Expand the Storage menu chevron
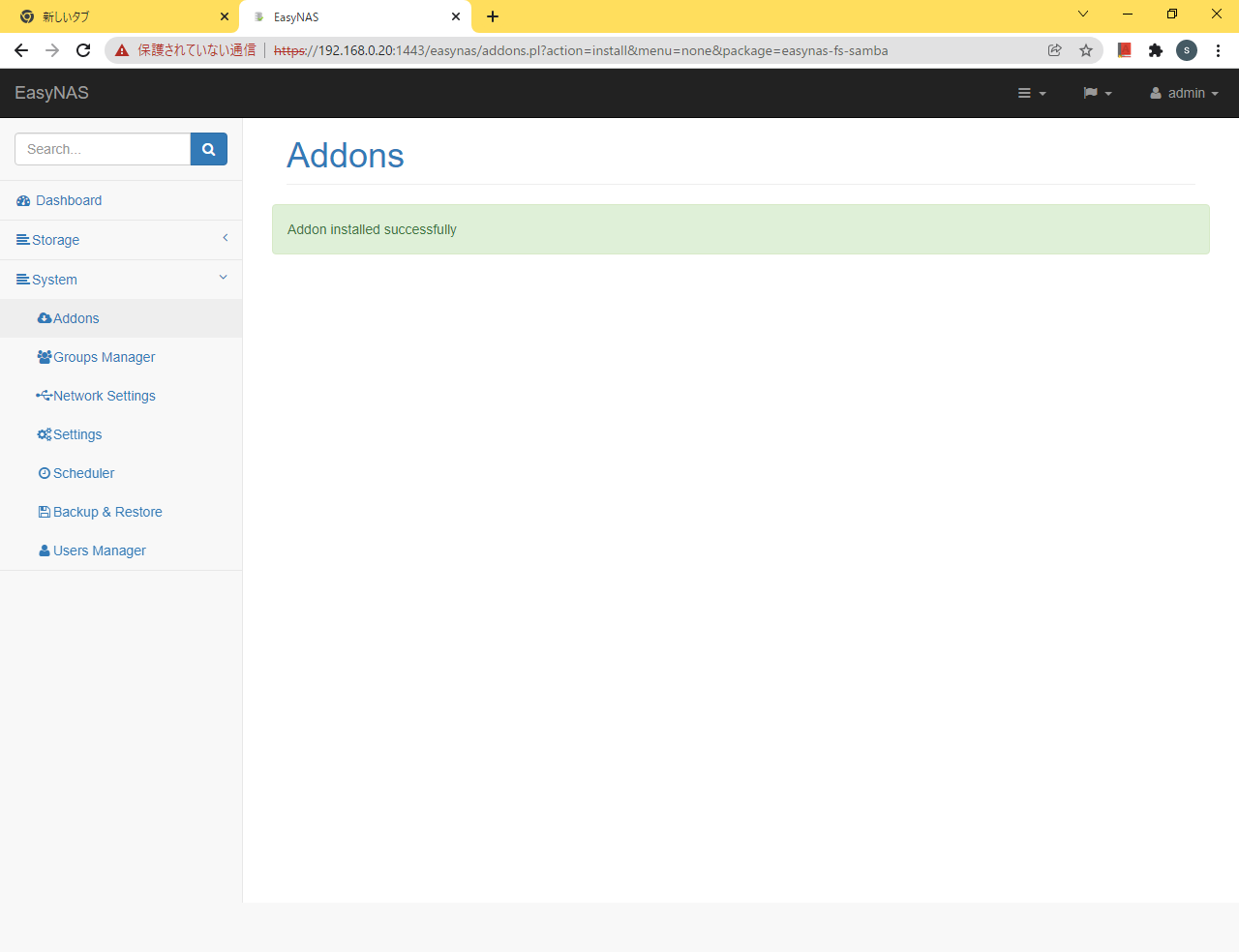1239x952 pixels. tap(225, 239)
